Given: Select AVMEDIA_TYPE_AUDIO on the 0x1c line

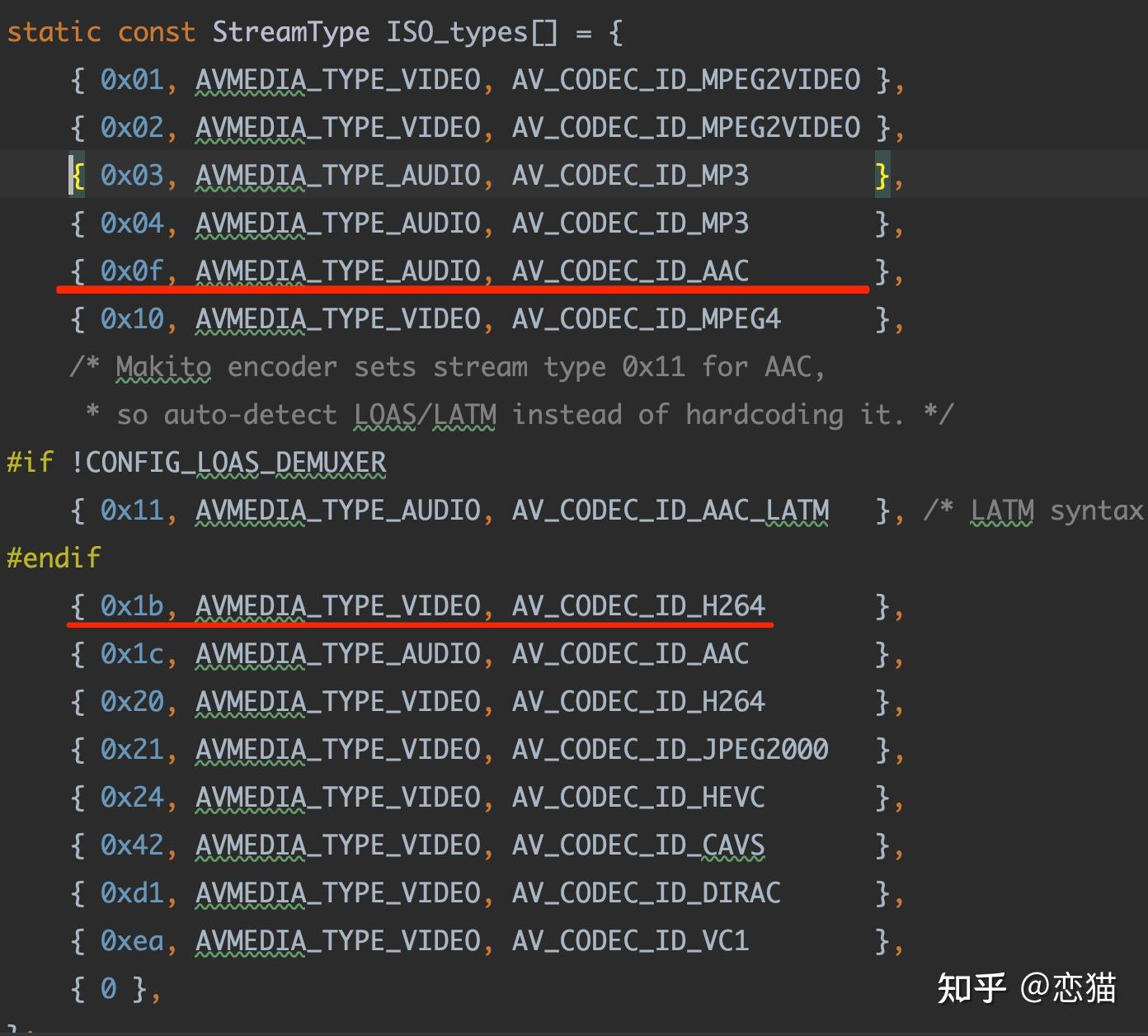Looking at the screenshot, I should point(338,653).
